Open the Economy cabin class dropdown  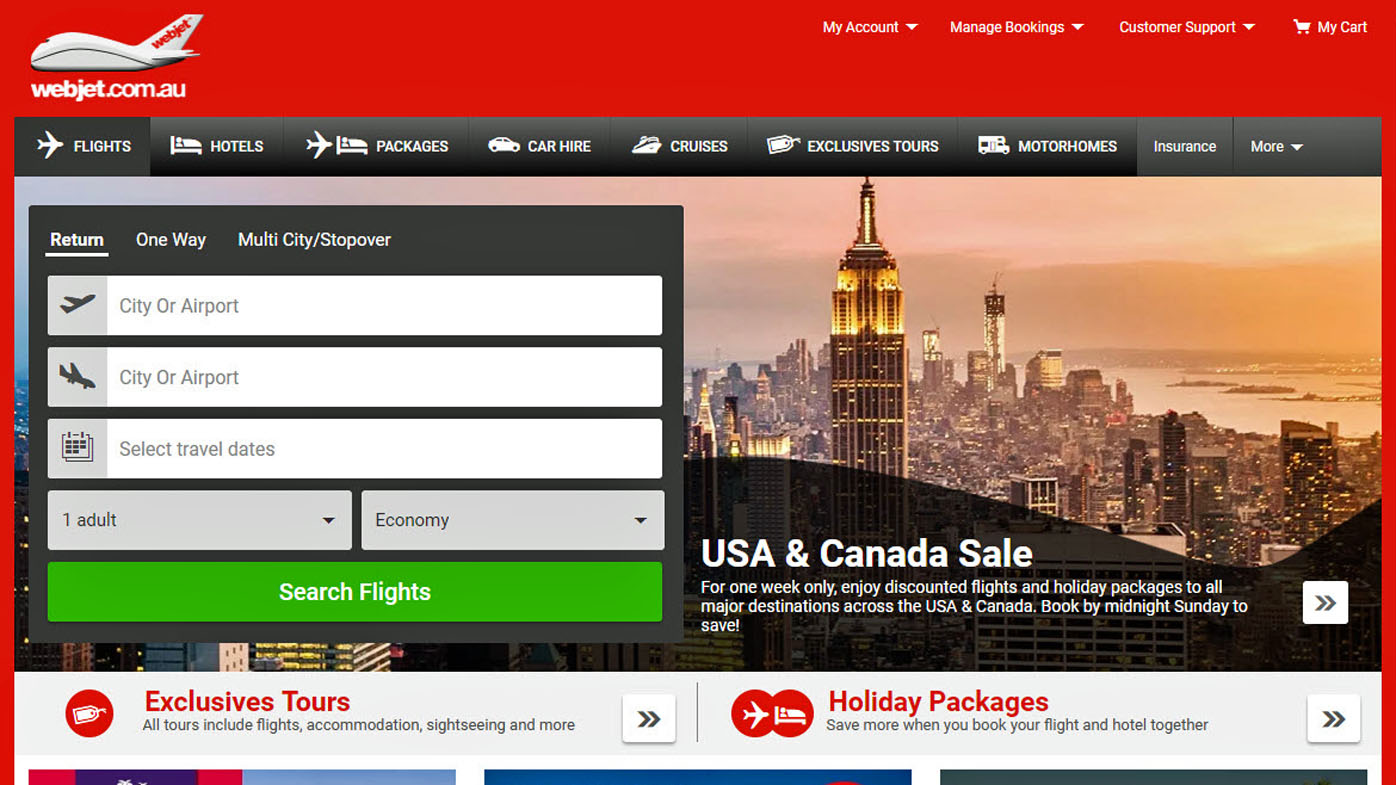[513, 520]
